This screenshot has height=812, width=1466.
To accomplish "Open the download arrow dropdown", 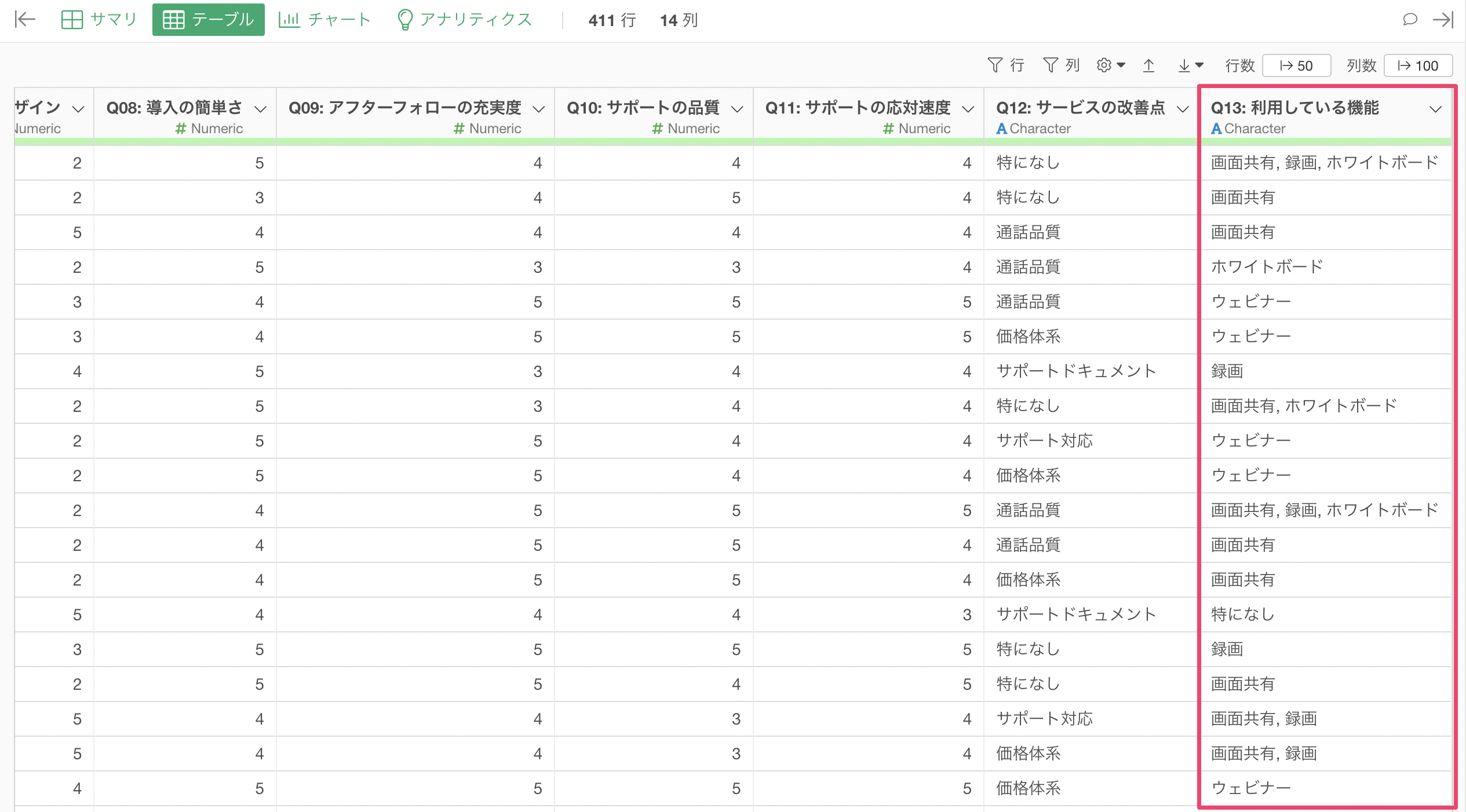I will click(x=1191, y=65).
